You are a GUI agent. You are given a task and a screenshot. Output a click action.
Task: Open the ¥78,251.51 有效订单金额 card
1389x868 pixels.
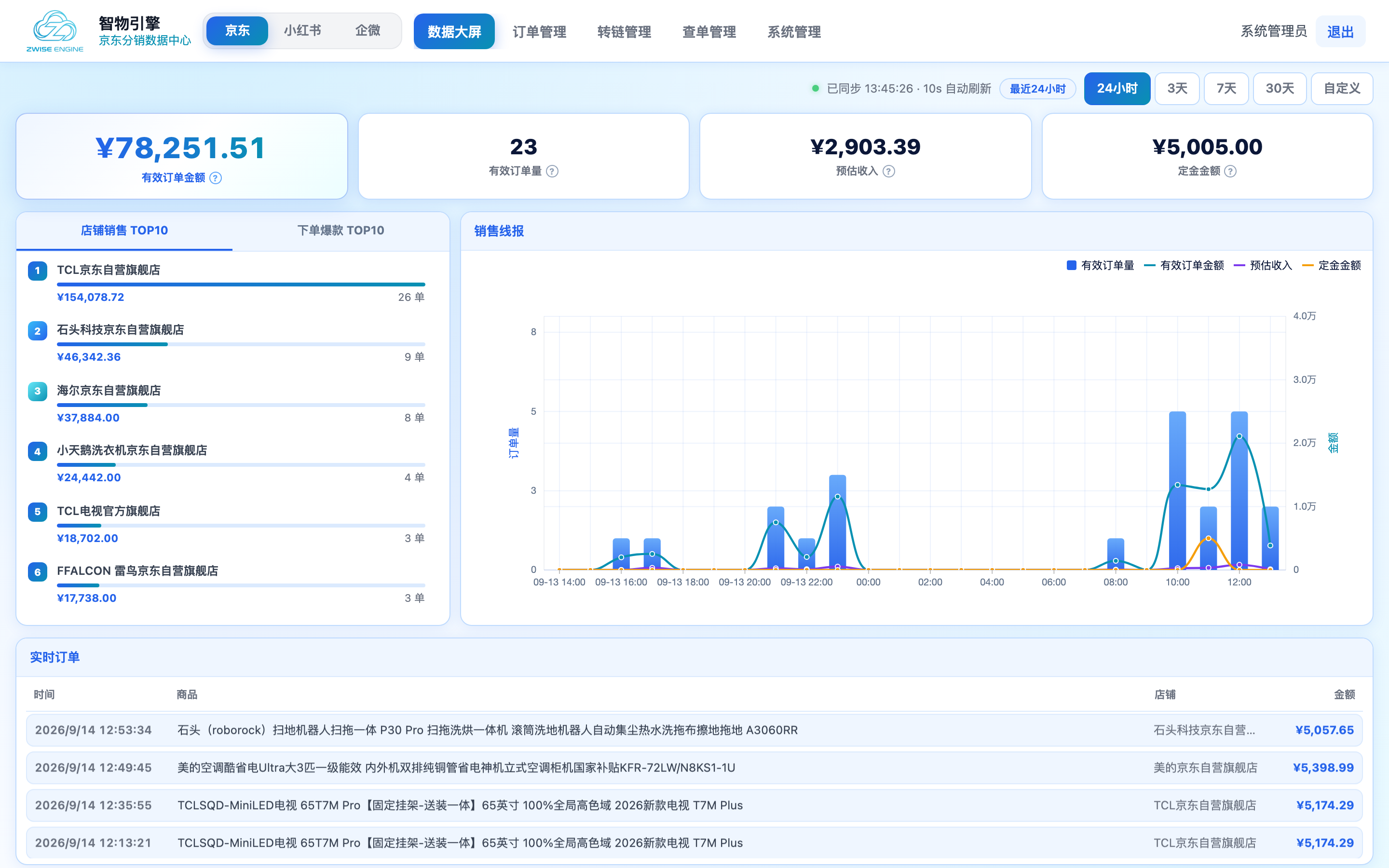pyautogui.click(x=181, y=156)
